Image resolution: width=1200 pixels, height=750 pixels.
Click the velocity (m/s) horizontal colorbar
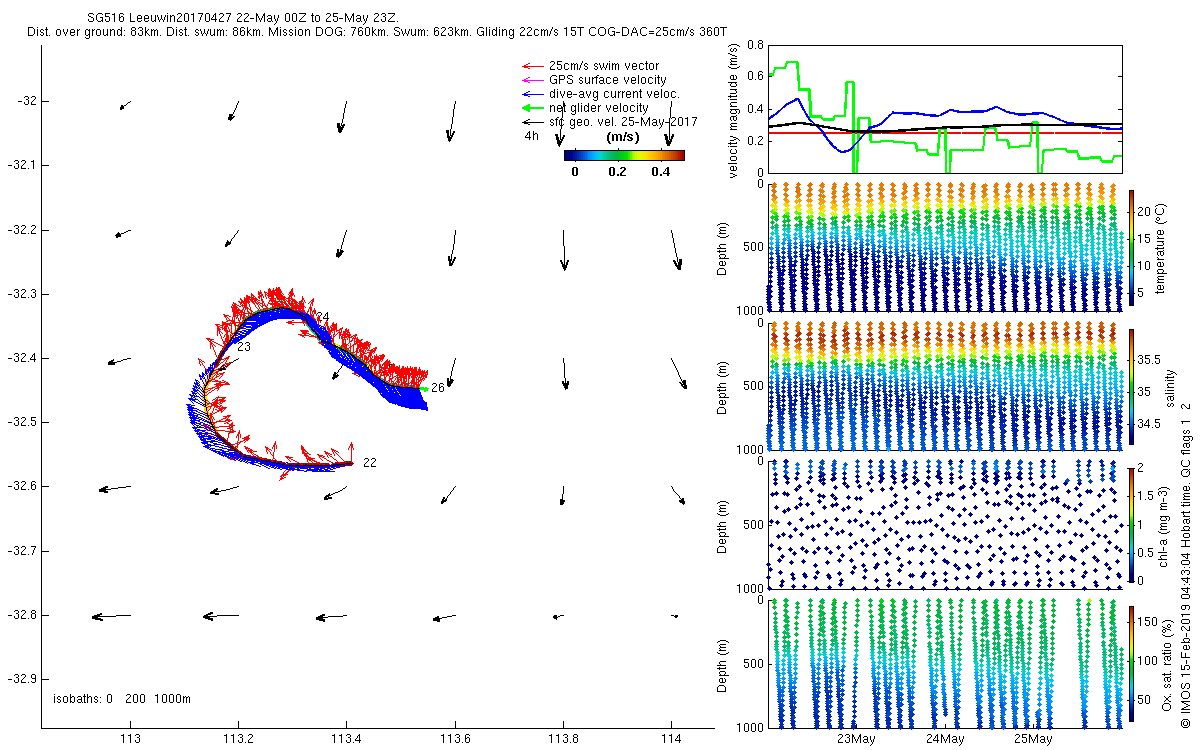pos(624,155)
